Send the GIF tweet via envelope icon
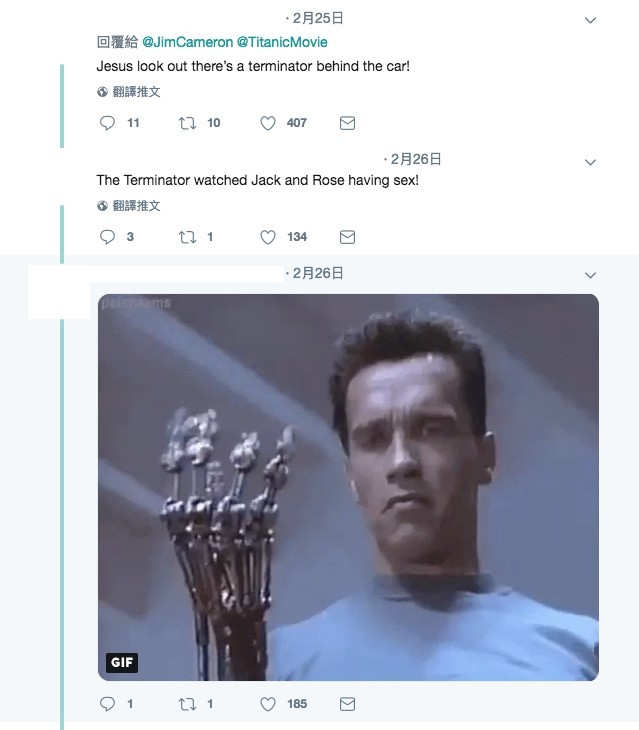This screenshot has width=639, height=730. pyautogui.click(x=347, y=704)
